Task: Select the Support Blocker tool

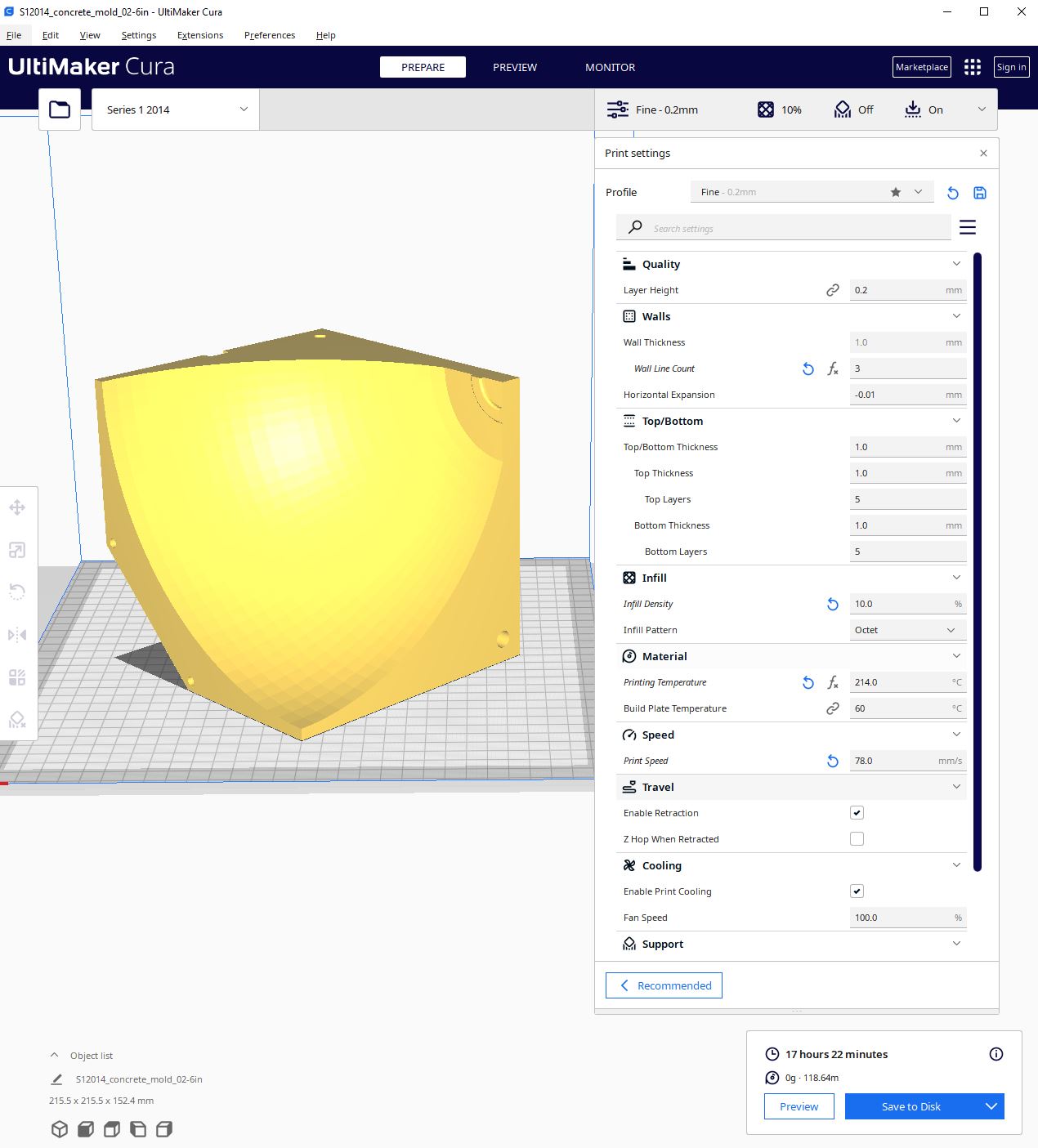Action: tap(17, 720)
